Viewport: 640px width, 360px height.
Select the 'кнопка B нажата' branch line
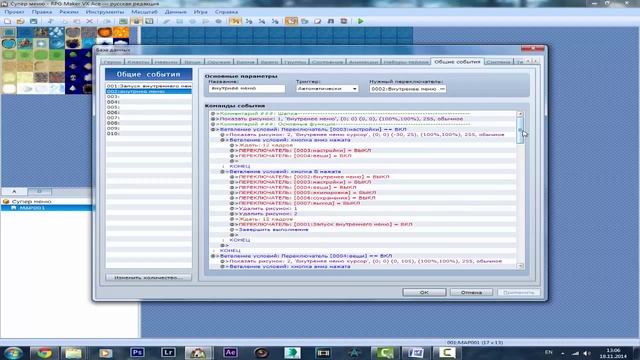[285, 171]
